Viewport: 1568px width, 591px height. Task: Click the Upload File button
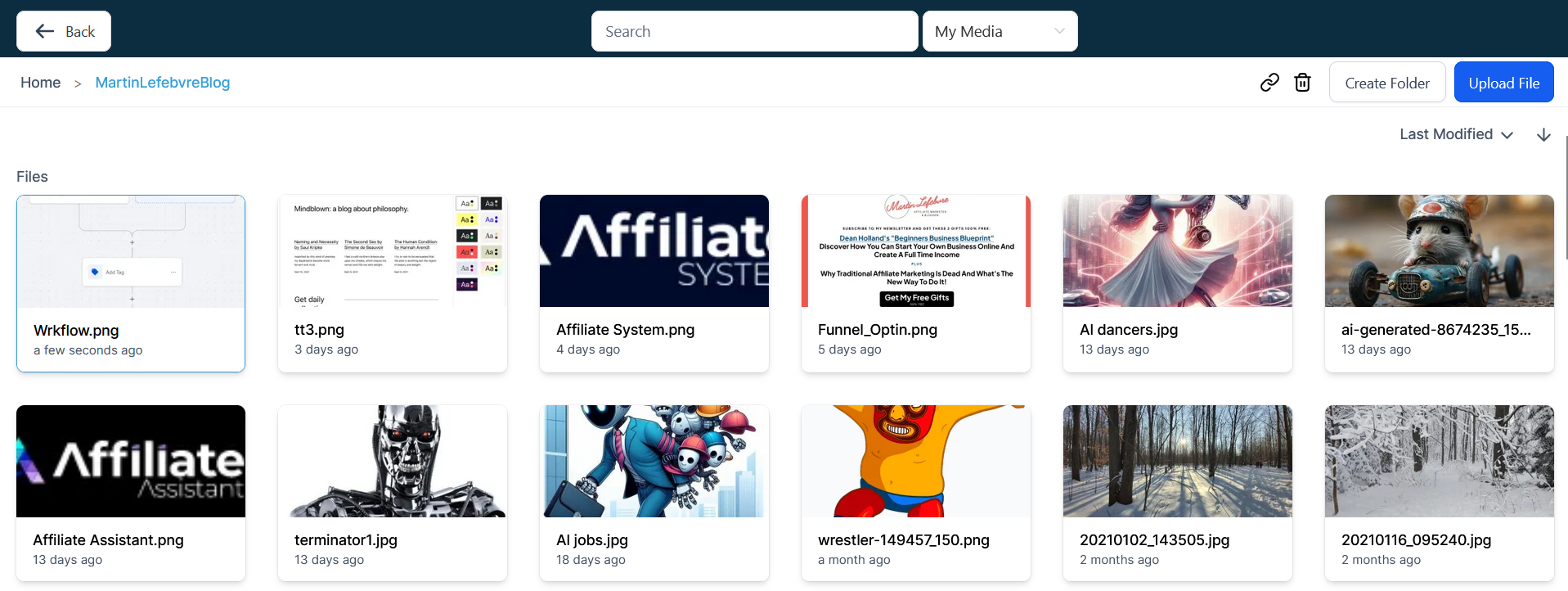1503,83
